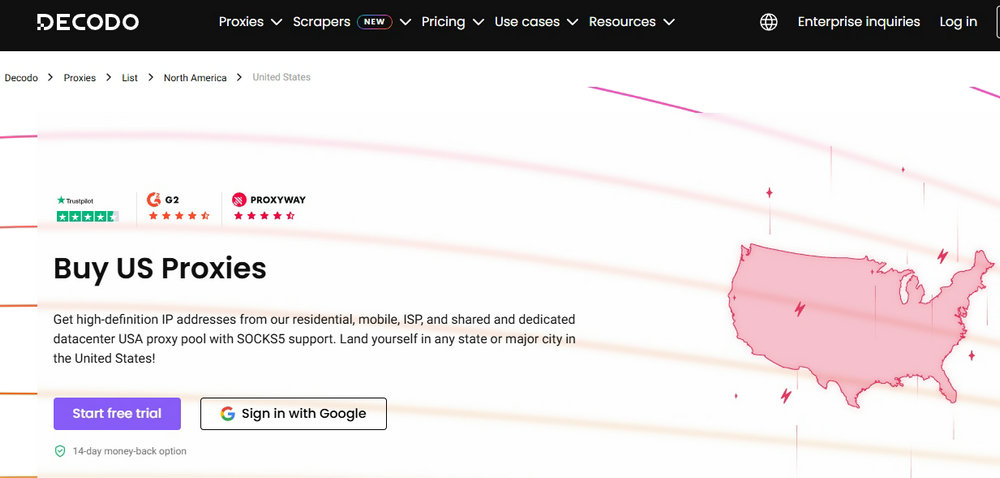Expand the Scrapers menu chevron

pos(406,22)
